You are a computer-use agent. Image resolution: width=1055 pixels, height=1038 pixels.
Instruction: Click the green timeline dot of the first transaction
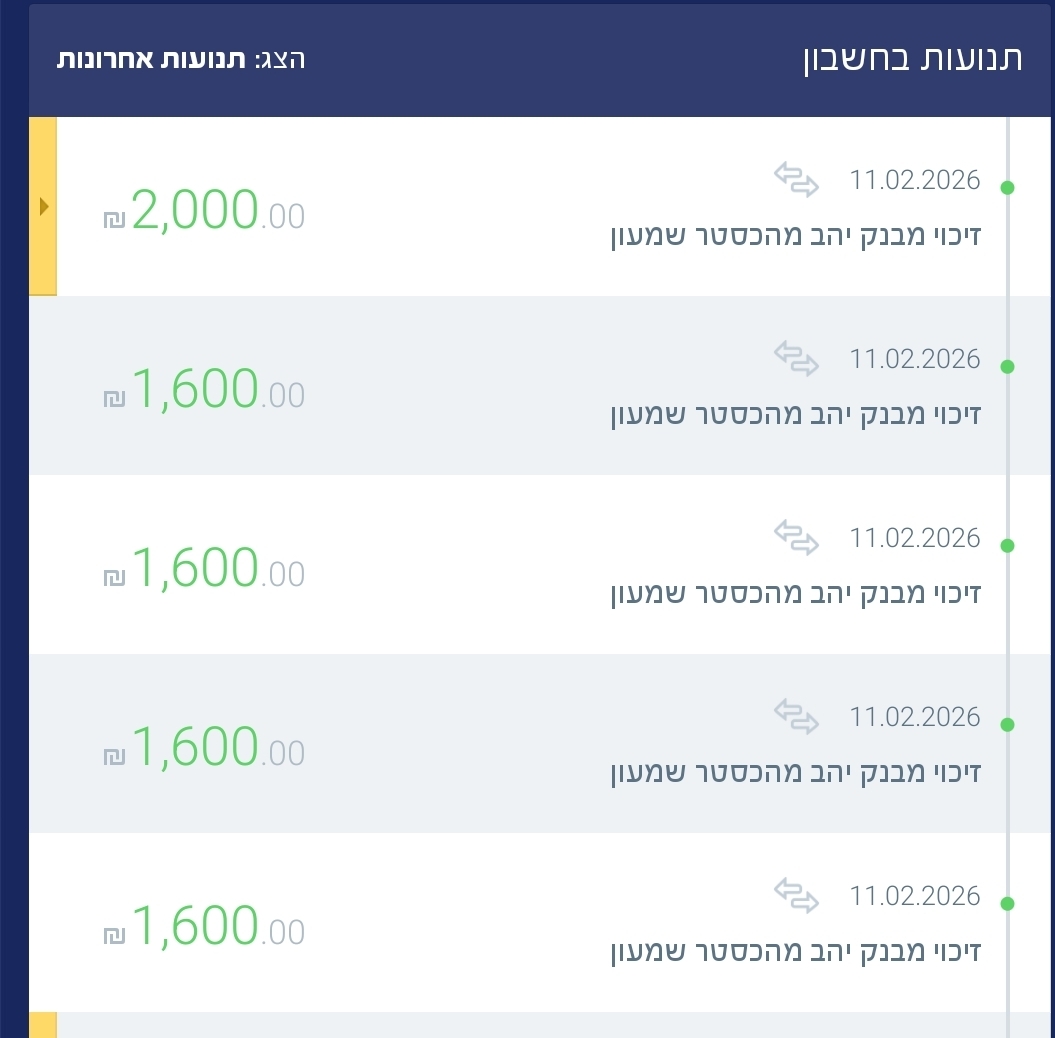pyautogui.click(x=1007, y=188)
